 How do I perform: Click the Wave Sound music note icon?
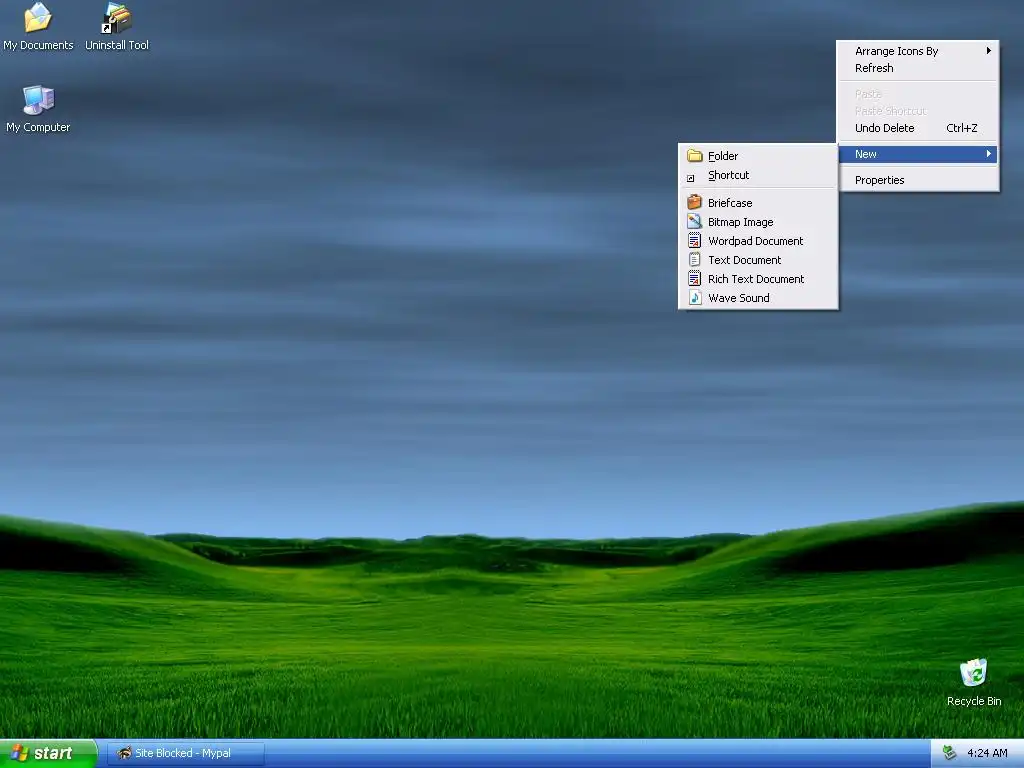click(695, 298)
